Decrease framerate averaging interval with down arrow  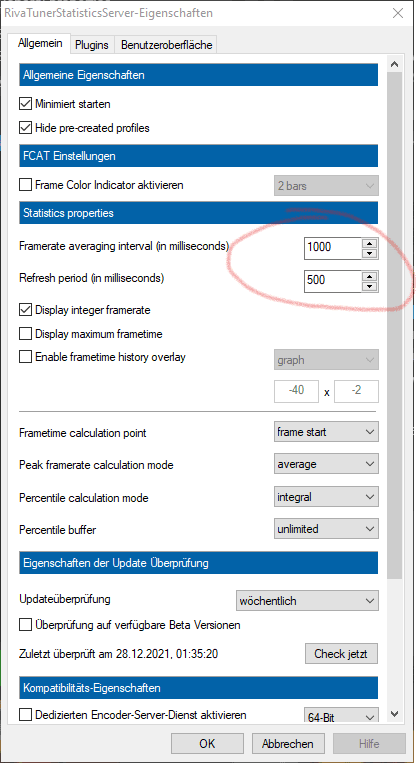[370, 253]
